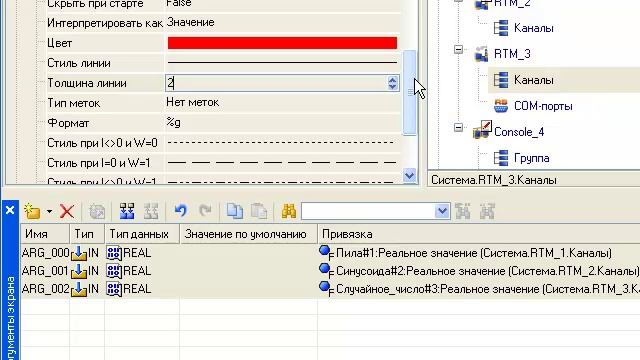
Task: Click the binoculars find icon
Action: tap(289, 211)
